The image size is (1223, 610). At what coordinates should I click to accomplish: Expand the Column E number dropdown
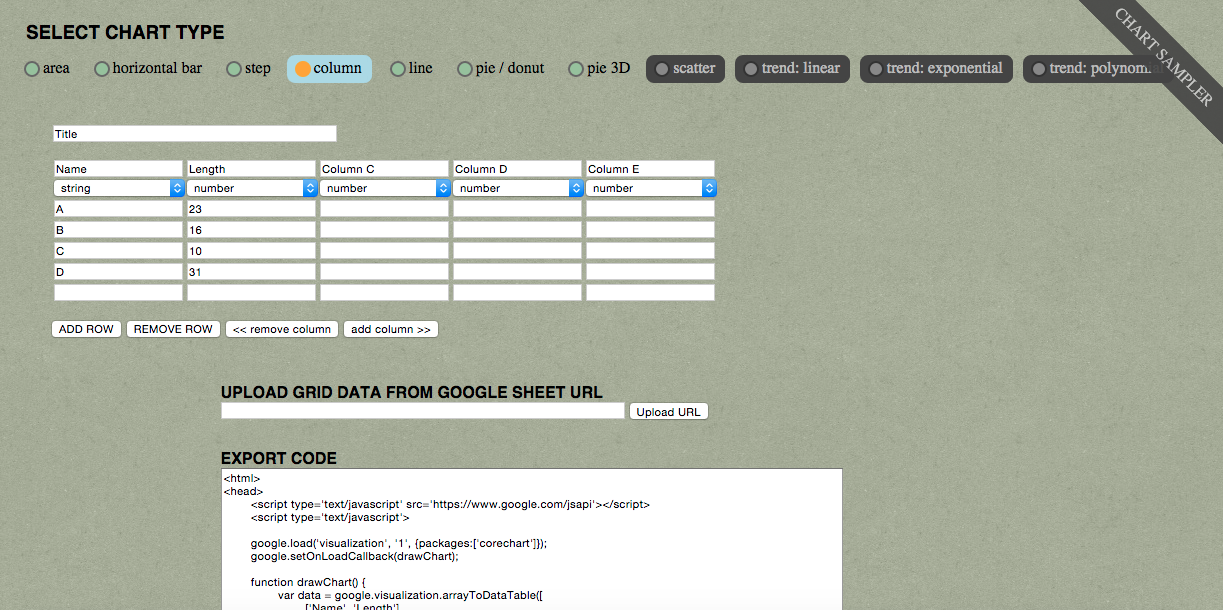coord(651,188)
